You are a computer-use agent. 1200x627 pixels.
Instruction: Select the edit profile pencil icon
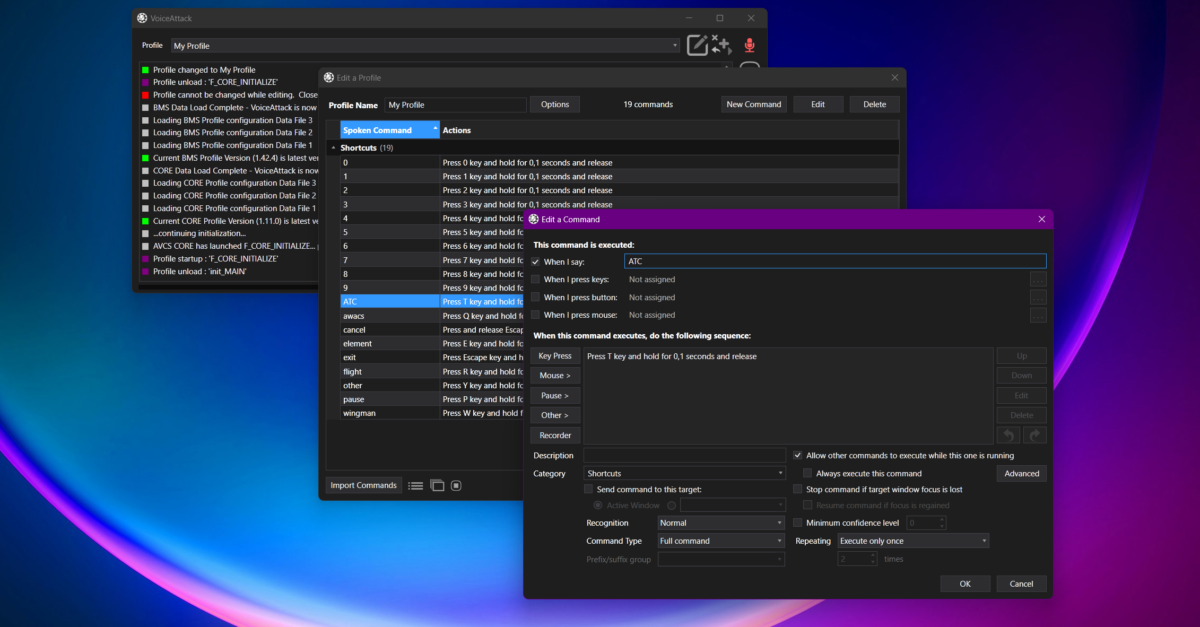click(696, 44)
